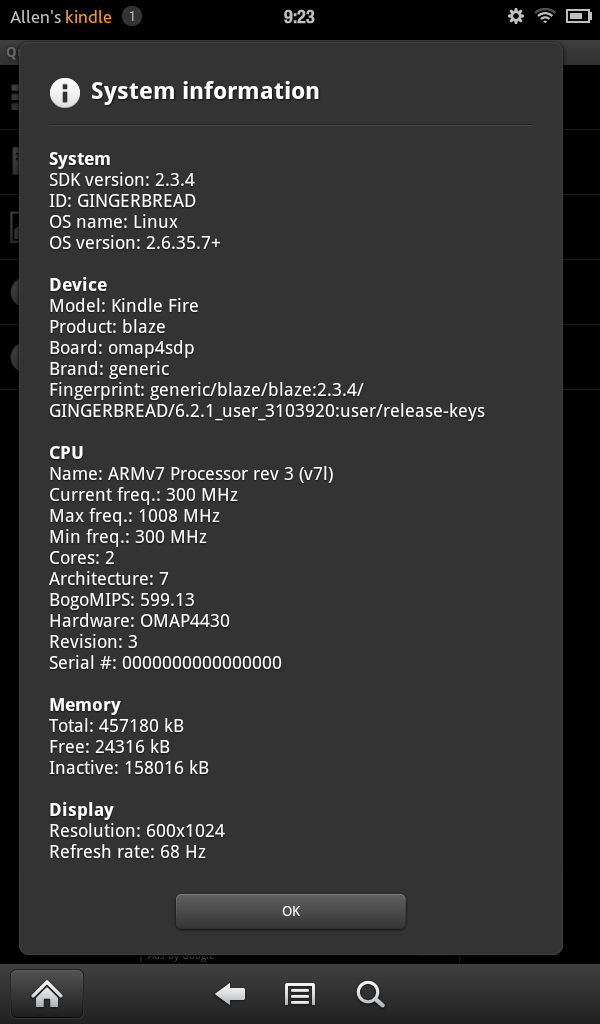Click the Memory section heading
Image resolution: width=600 pixels, height=1024 pixels.
[85, 705]
